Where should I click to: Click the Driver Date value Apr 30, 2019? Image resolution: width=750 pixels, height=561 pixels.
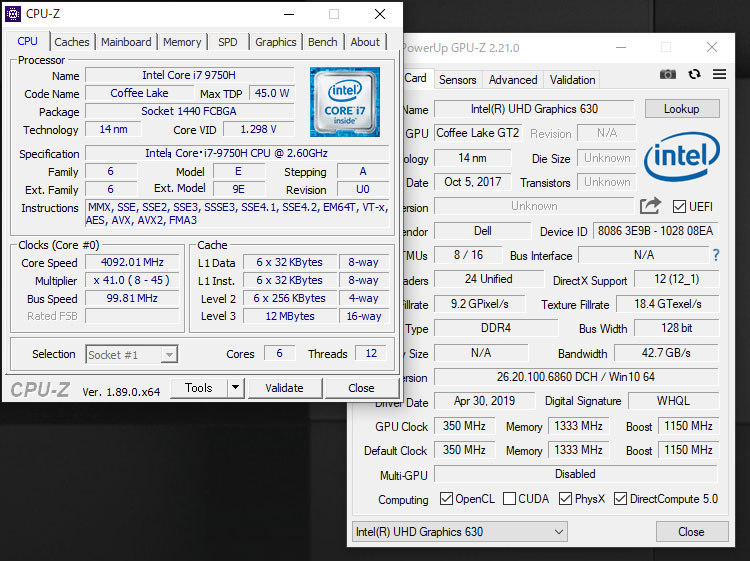point(485,401)
